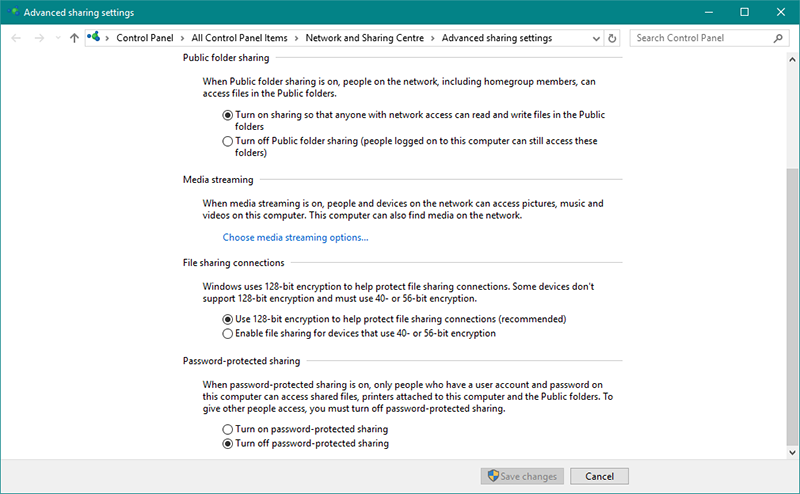This screenshot has width=800, height=494.
Task: Click the window icon in title bar
Action: tap(12, 12)
